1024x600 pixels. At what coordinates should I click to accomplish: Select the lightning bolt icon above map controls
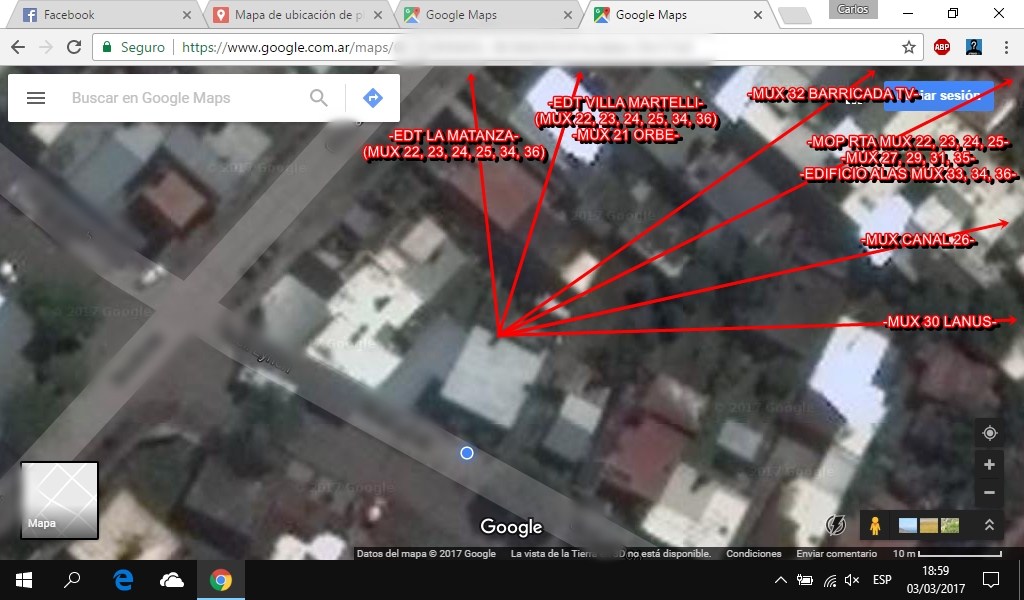(836, 525)
